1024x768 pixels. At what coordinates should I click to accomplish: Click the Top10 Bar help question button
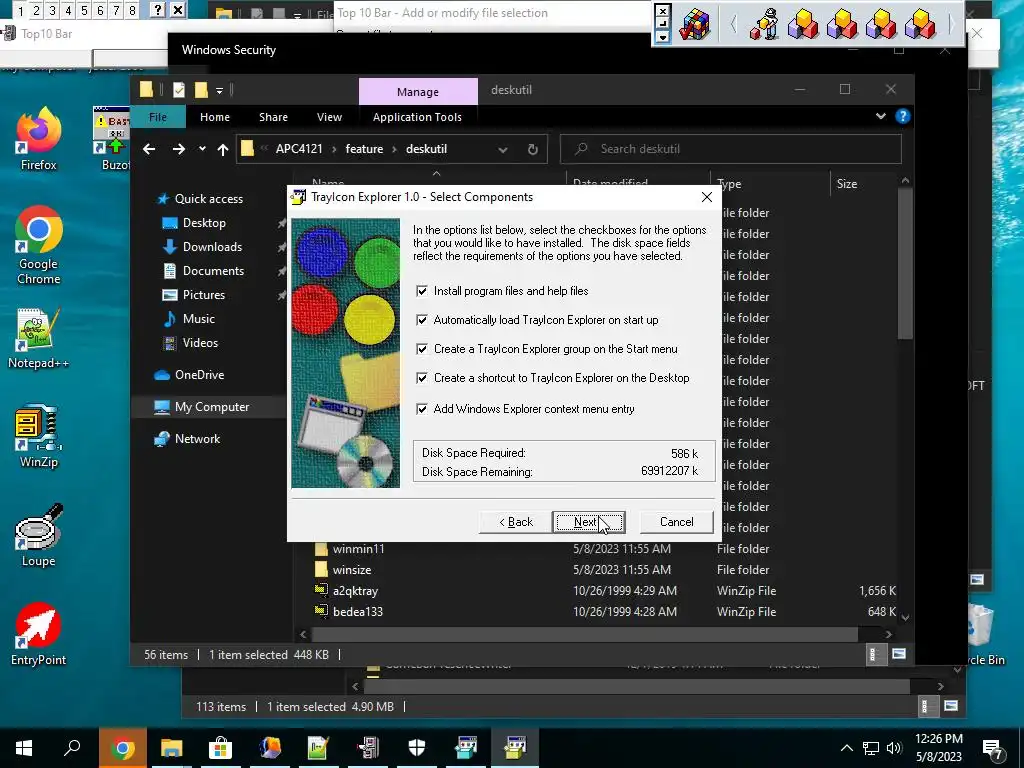(157, 10)
